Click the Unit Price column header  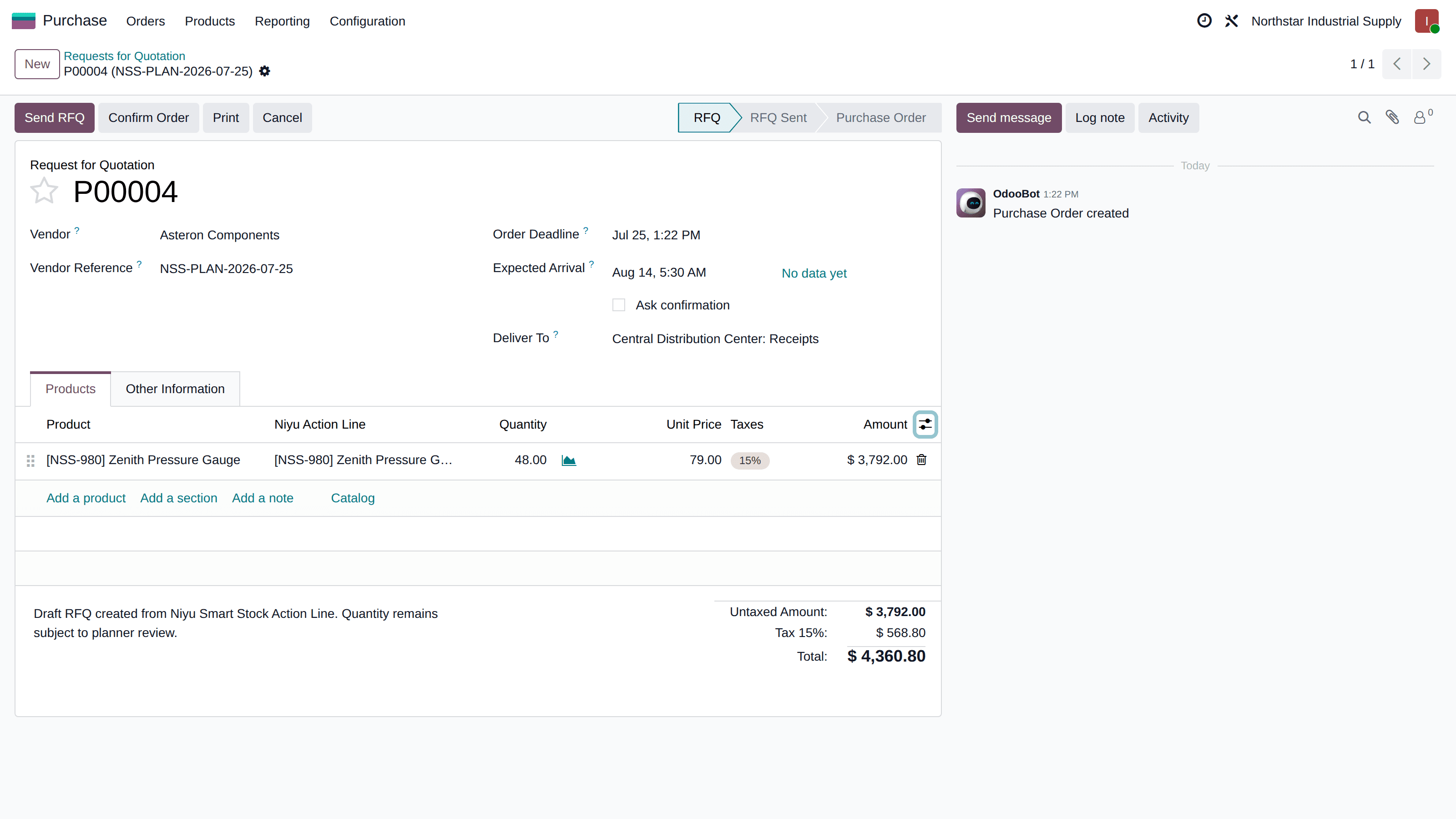coord(693,425)
